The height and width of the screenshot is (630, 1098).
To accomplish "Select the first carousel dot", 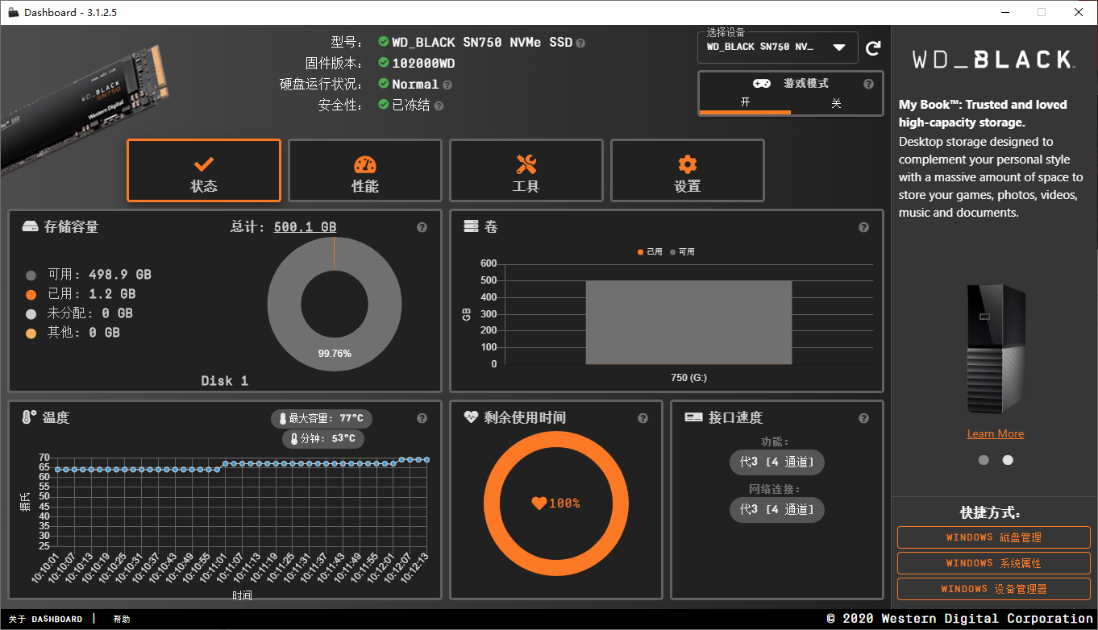I will 983,460.
